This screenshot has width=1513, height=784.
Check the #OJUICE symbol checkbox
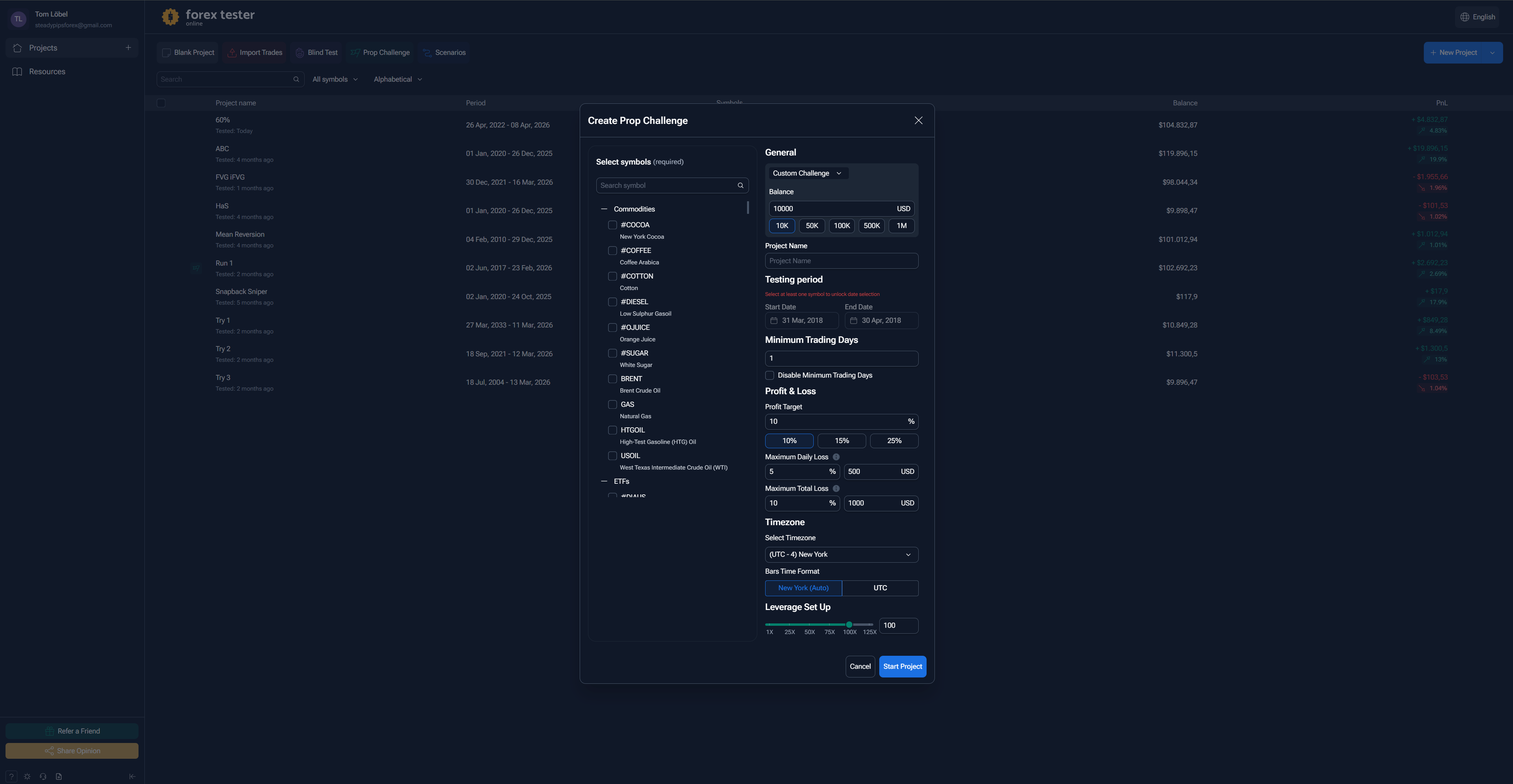click(x=612, y=328)
